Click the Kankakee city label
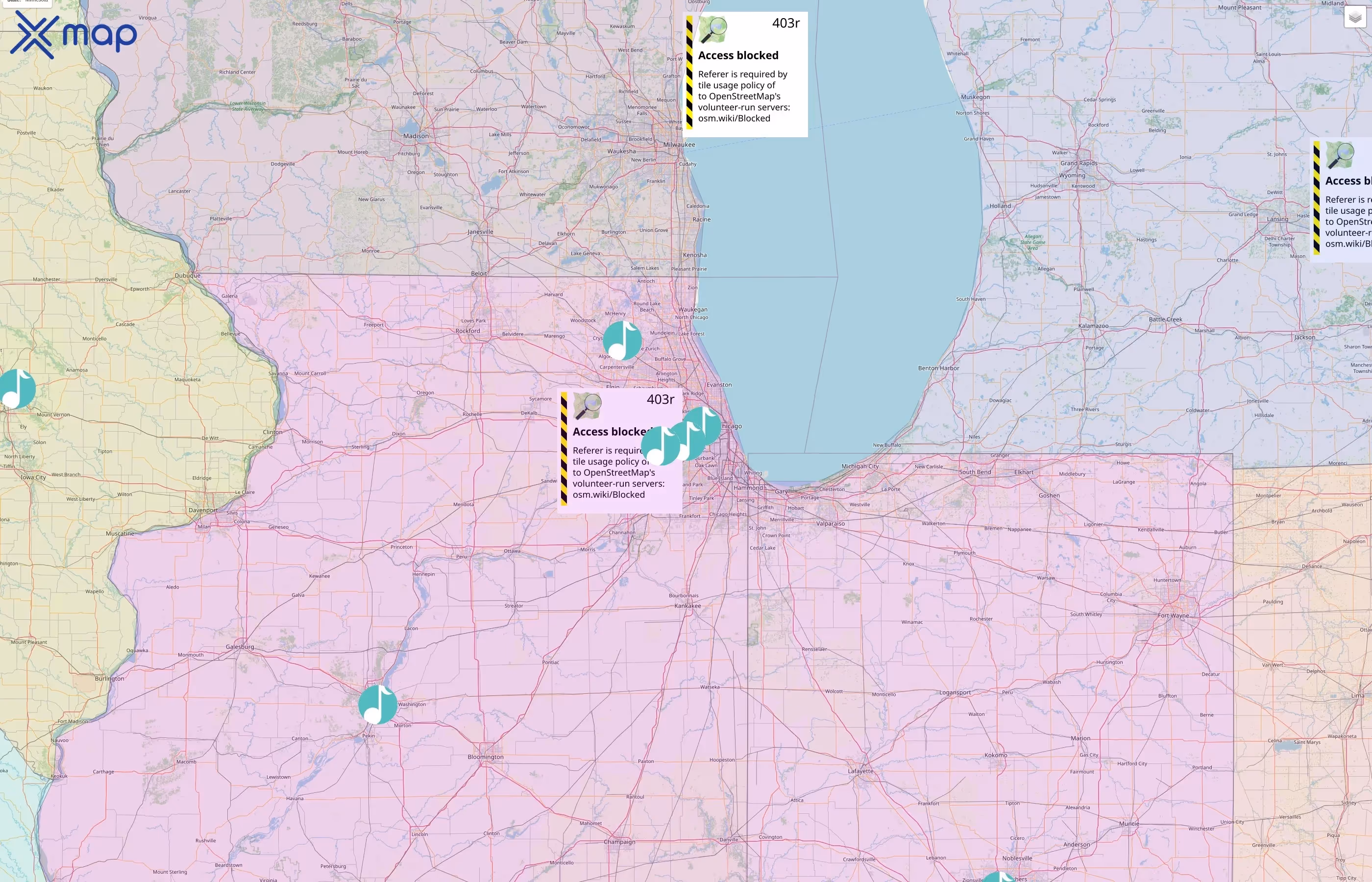1372x882 pixels. (x=687, y=606)
